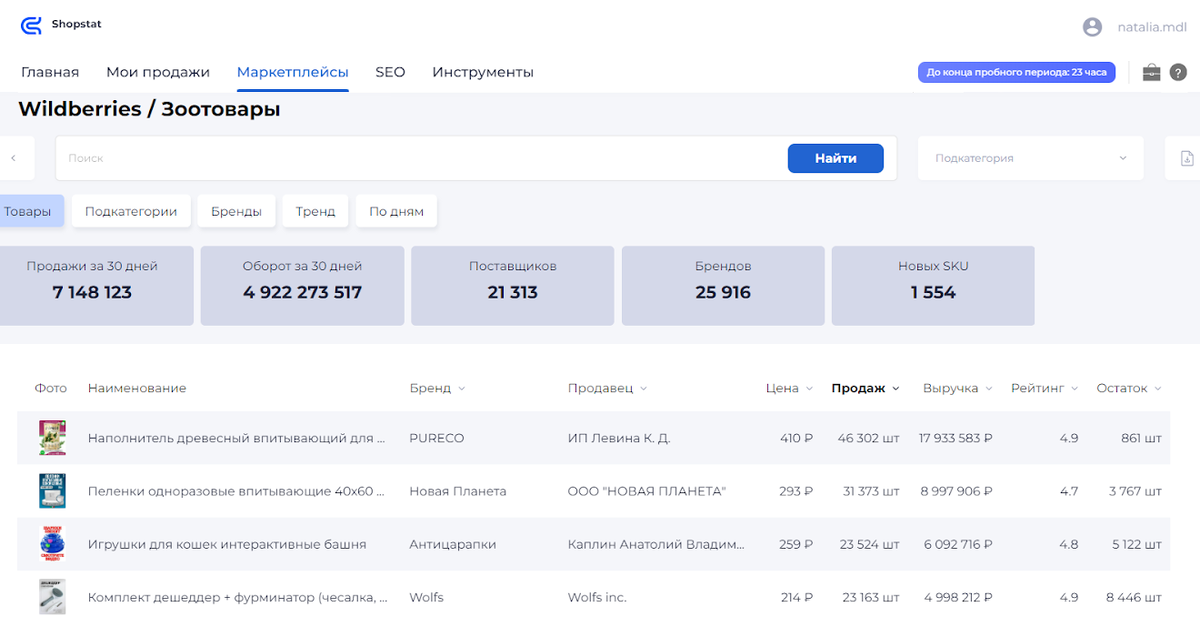Click Новых SKU stat card
The image size is (1200, 637).
pos(933,285)
